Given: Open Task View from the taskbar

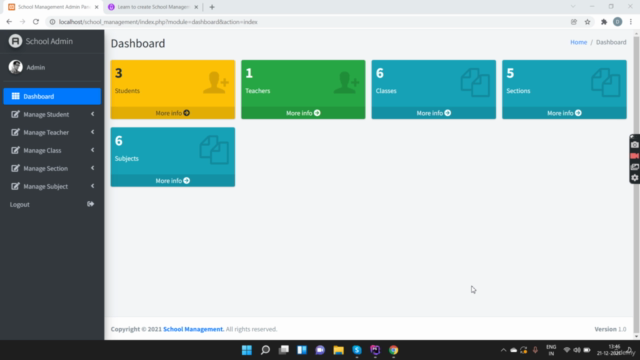Looking at the screenshot, I should pos(284,350).
